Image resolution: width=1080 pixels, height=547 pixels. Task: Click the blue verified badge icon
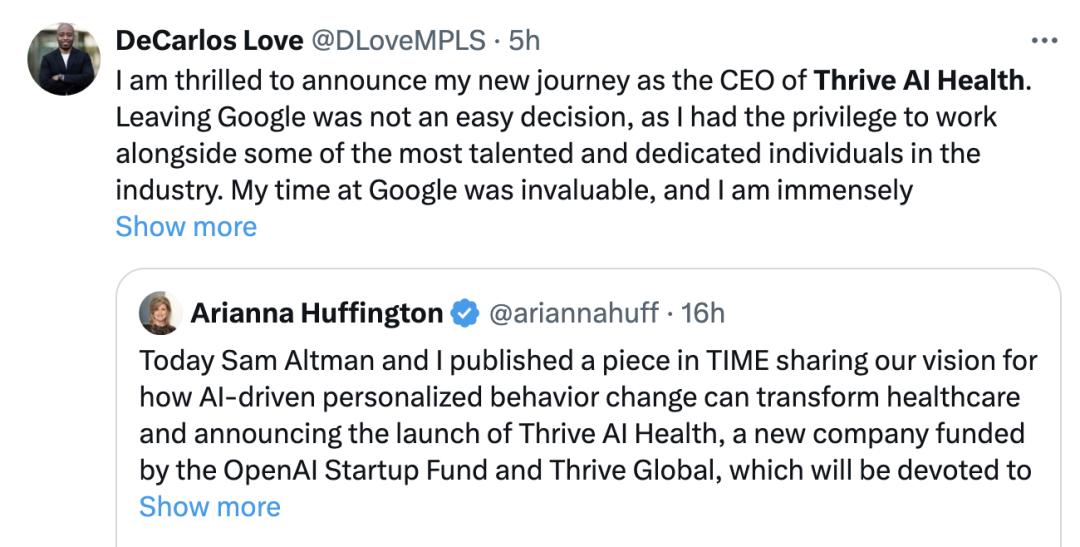pos(463,314)
